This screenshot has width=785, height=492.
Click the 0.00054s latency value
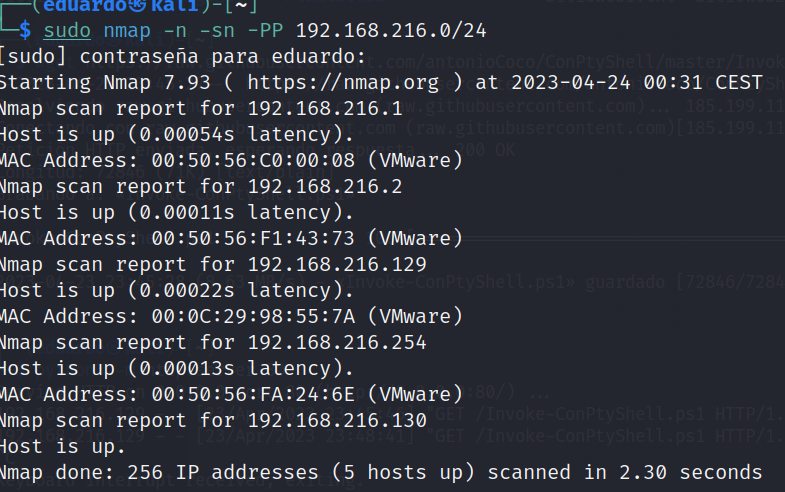187,134
